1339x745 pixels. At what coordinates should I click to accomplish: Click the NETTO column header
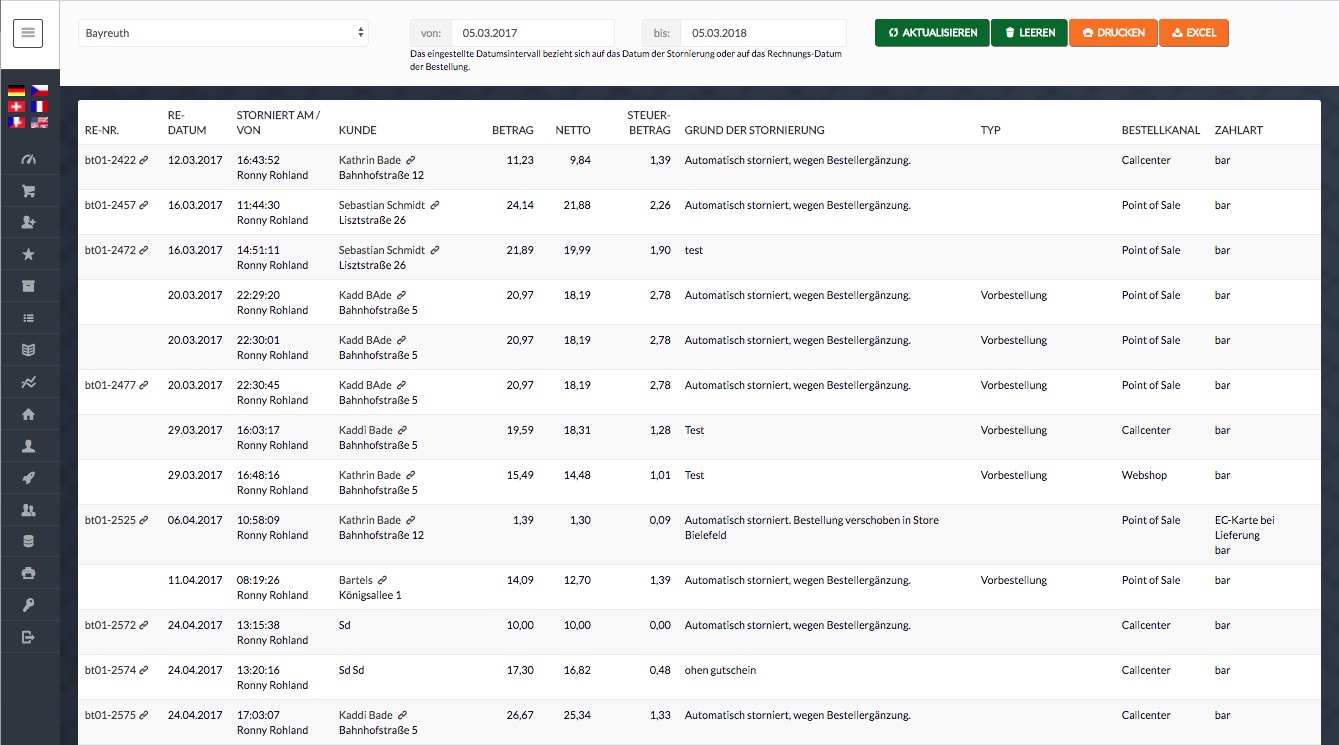coord(573,130)
